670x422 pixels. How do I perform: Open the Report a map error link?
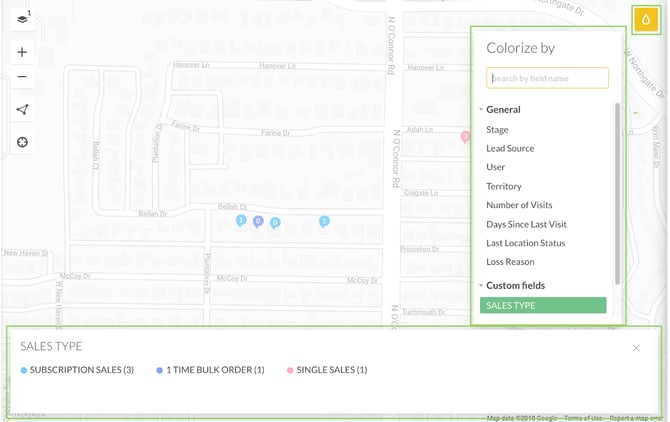click(x=636, y=418)
